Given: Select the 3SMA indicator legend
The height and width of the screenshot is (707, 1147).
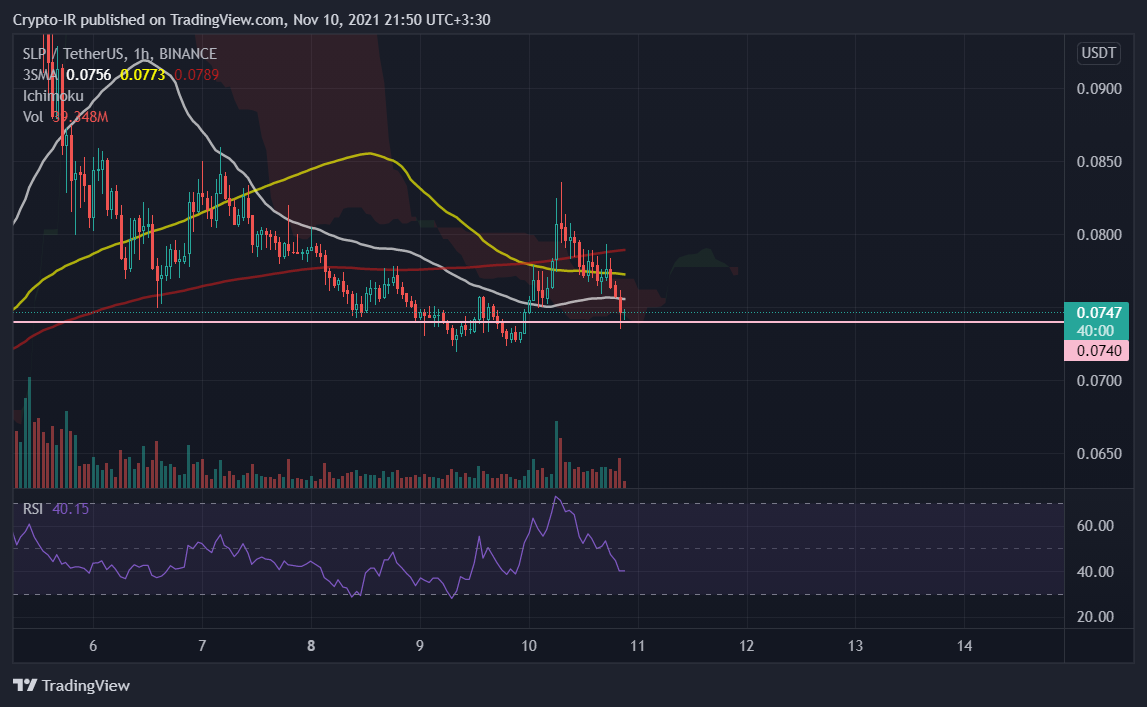Looking at the screenshot, I should pos(40,75).
